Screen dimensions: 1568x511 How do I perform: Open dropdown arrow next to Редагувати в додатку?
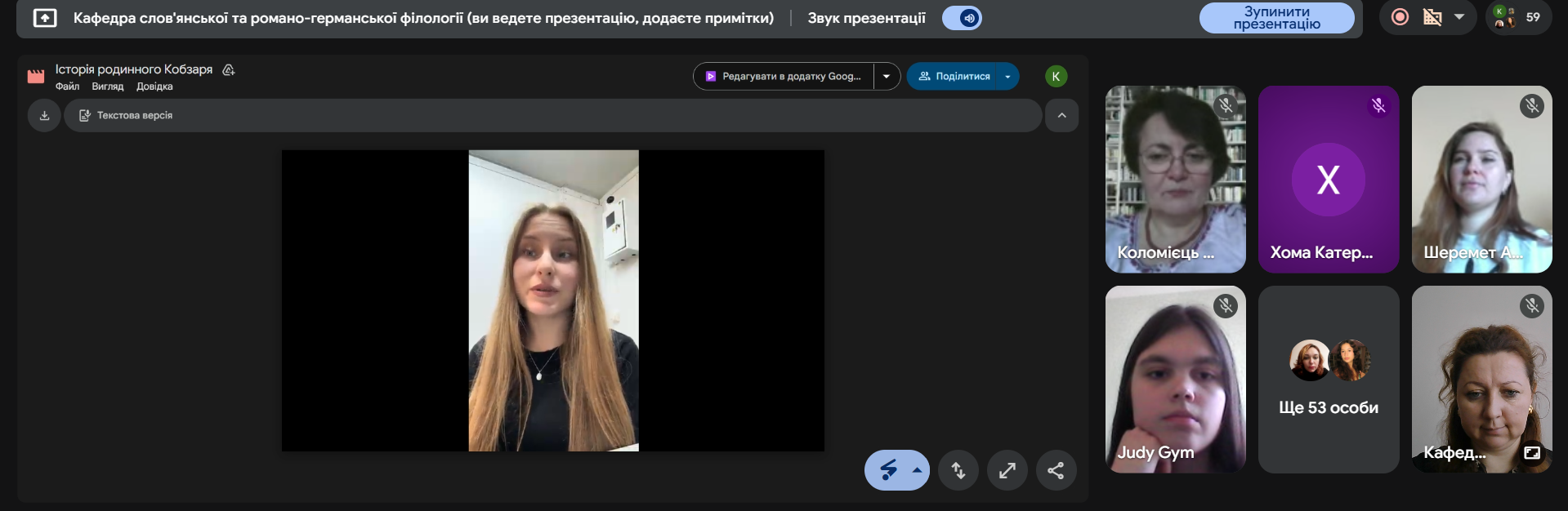point(887,77)
